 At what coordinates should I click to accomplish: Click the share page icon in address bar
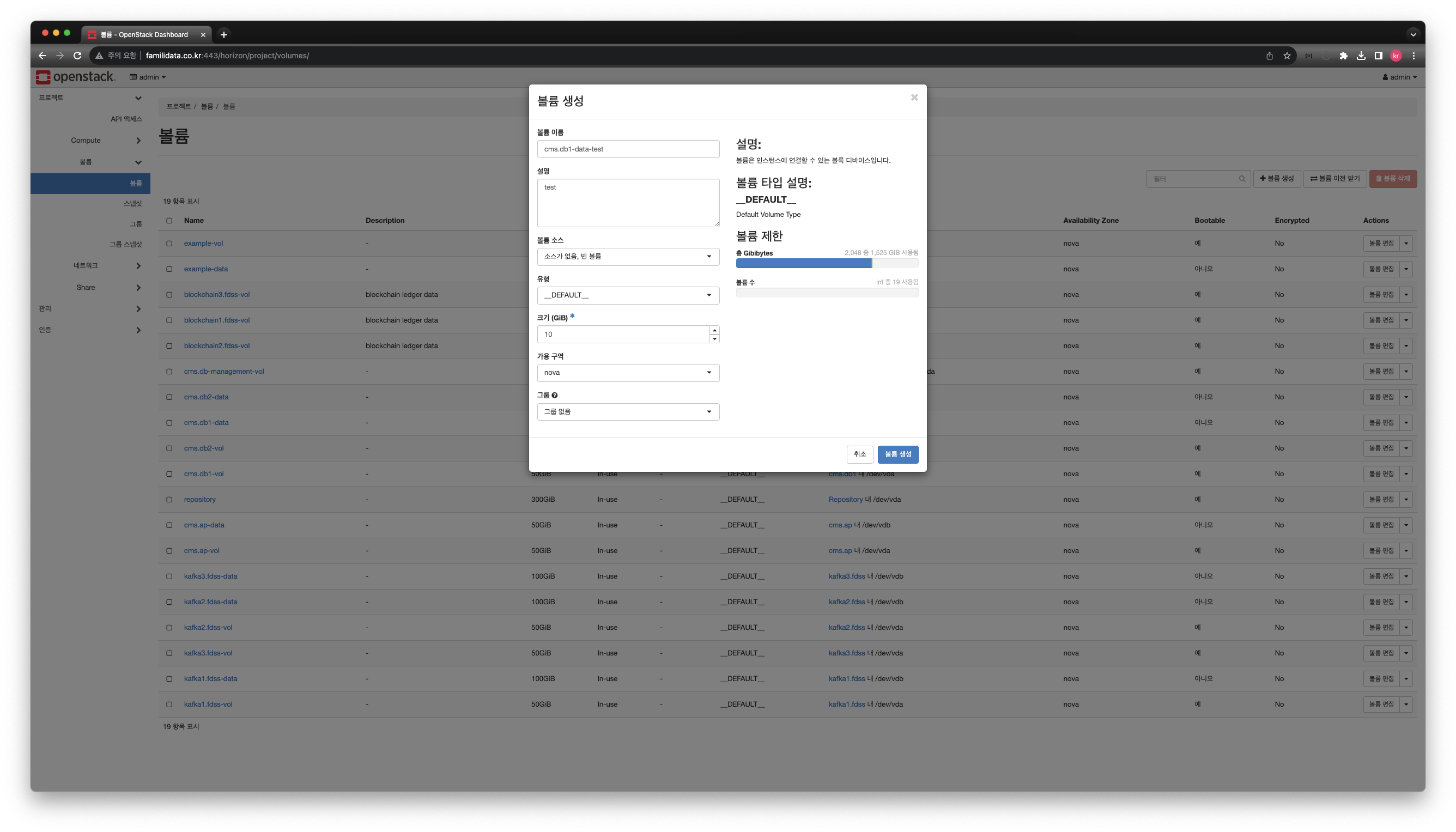click(x=1269, y=56)
